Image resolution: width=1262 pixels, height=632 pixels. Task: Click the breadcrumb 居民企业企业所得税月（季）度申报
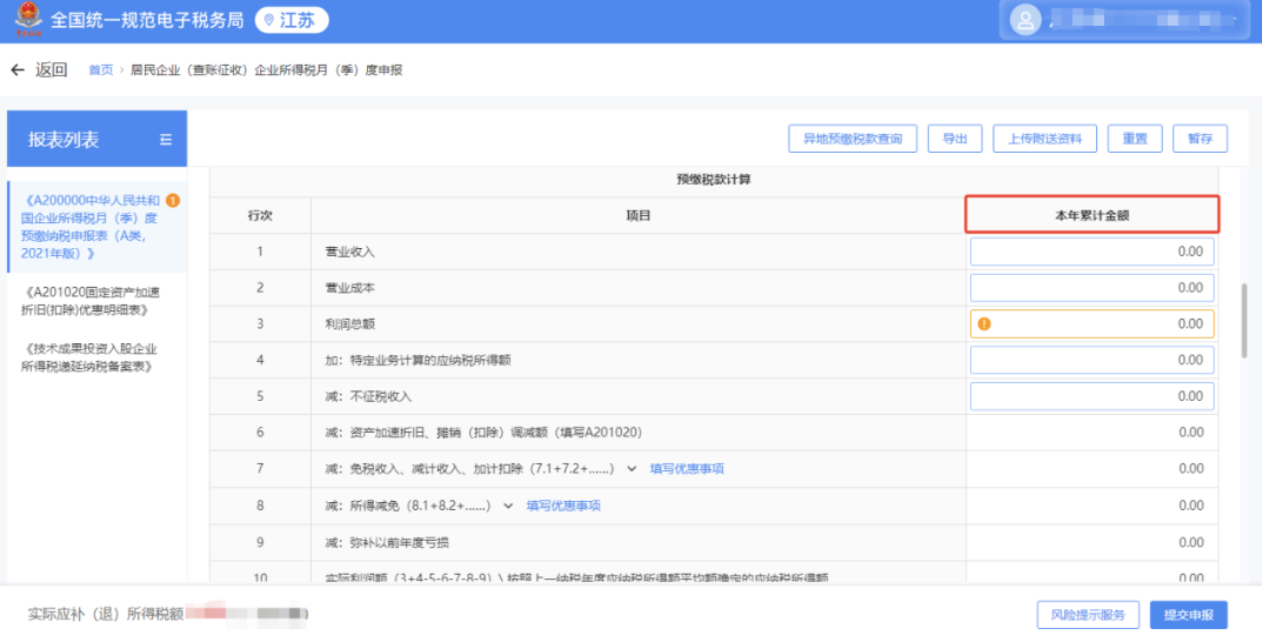266,70
